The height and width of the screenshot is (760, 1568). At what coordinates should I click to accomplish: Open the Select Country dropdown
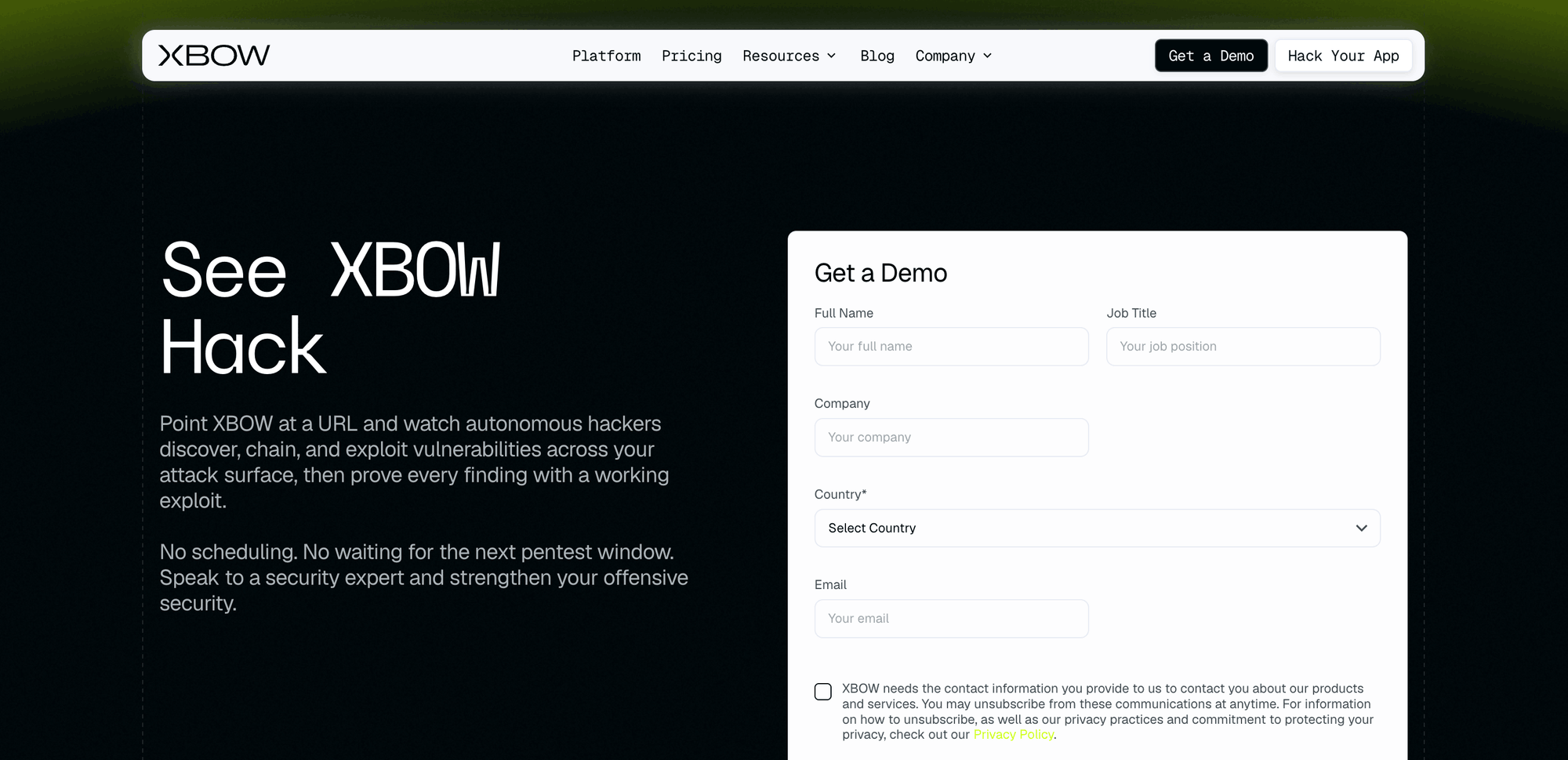(1098, 529)
